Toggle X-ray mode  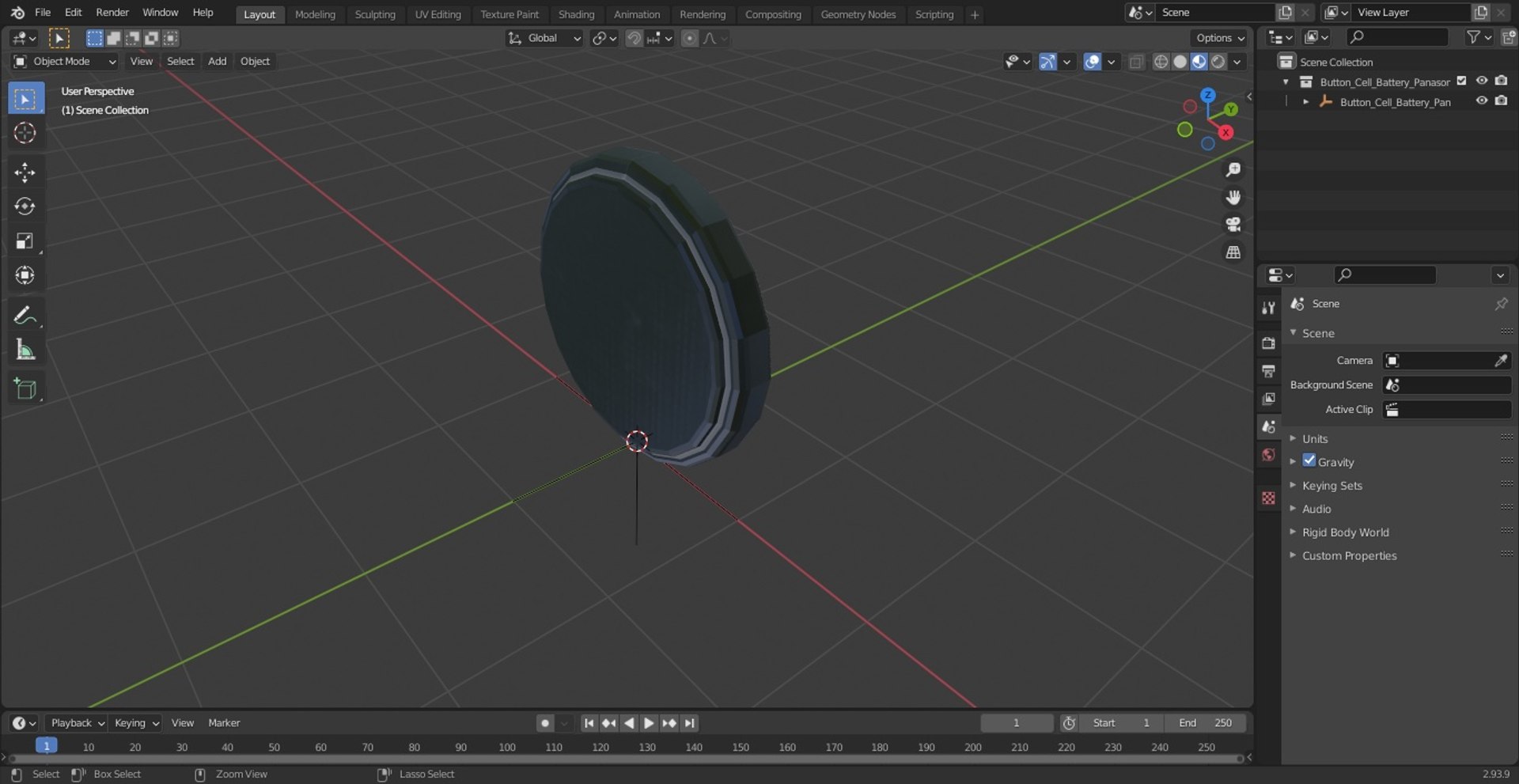pyautogui.click(x=1136, y=62)
